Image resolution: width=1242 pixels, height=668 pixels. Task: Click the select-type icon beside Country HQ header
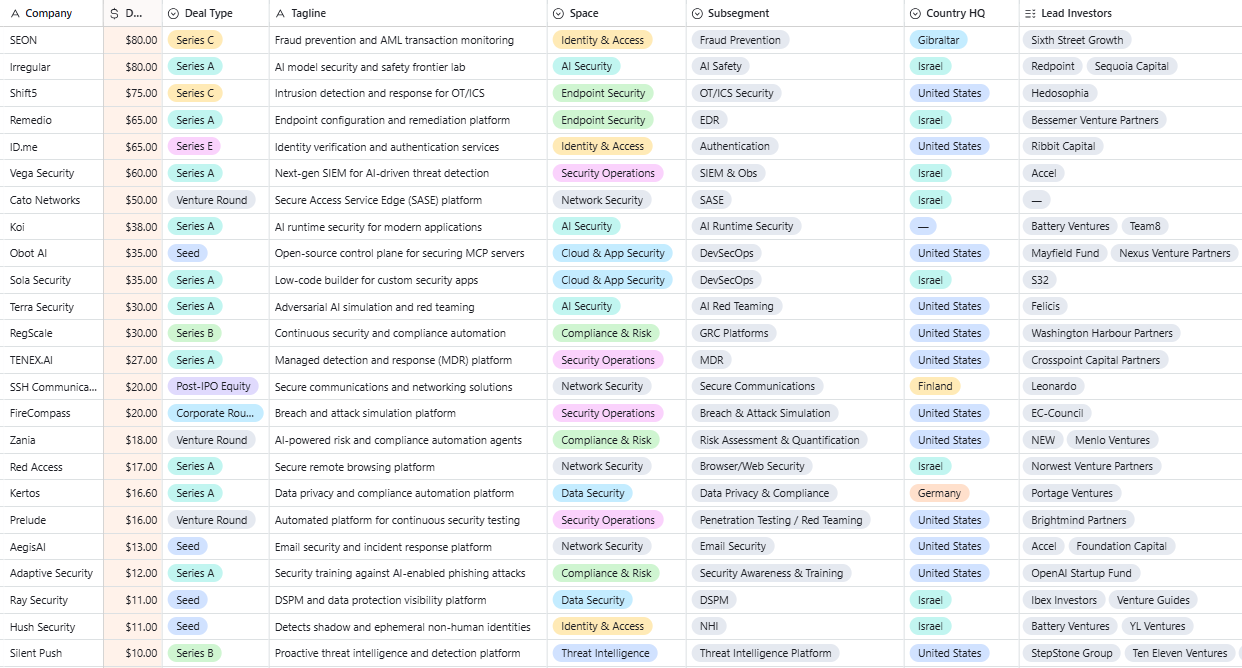916,13
